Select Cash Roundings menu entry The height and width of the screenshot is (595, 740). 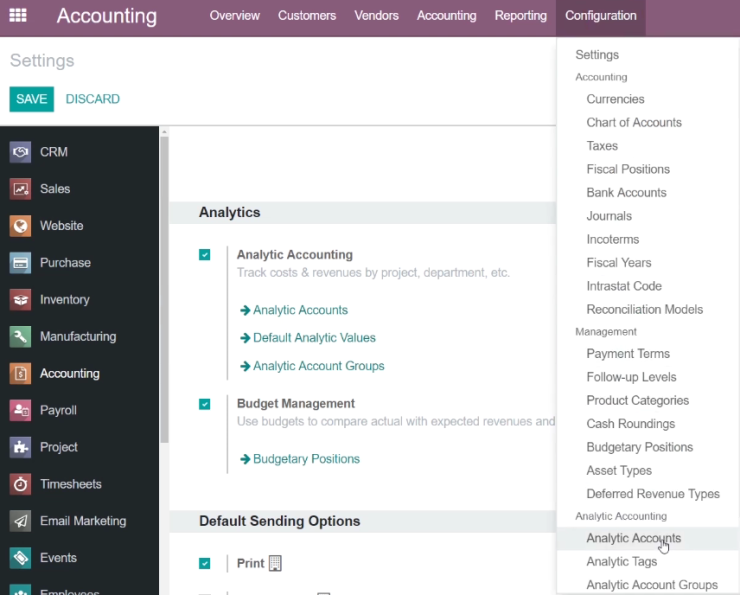(631, 424)
